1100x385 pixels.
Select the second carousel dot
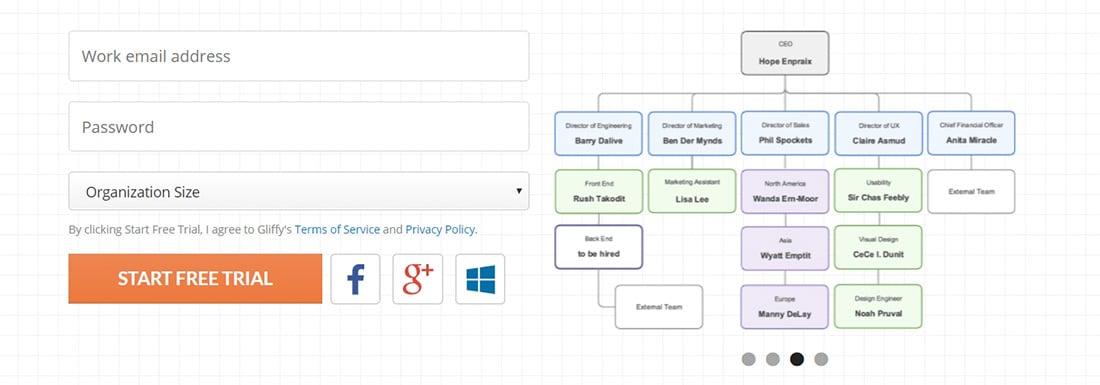click(772, 359)
